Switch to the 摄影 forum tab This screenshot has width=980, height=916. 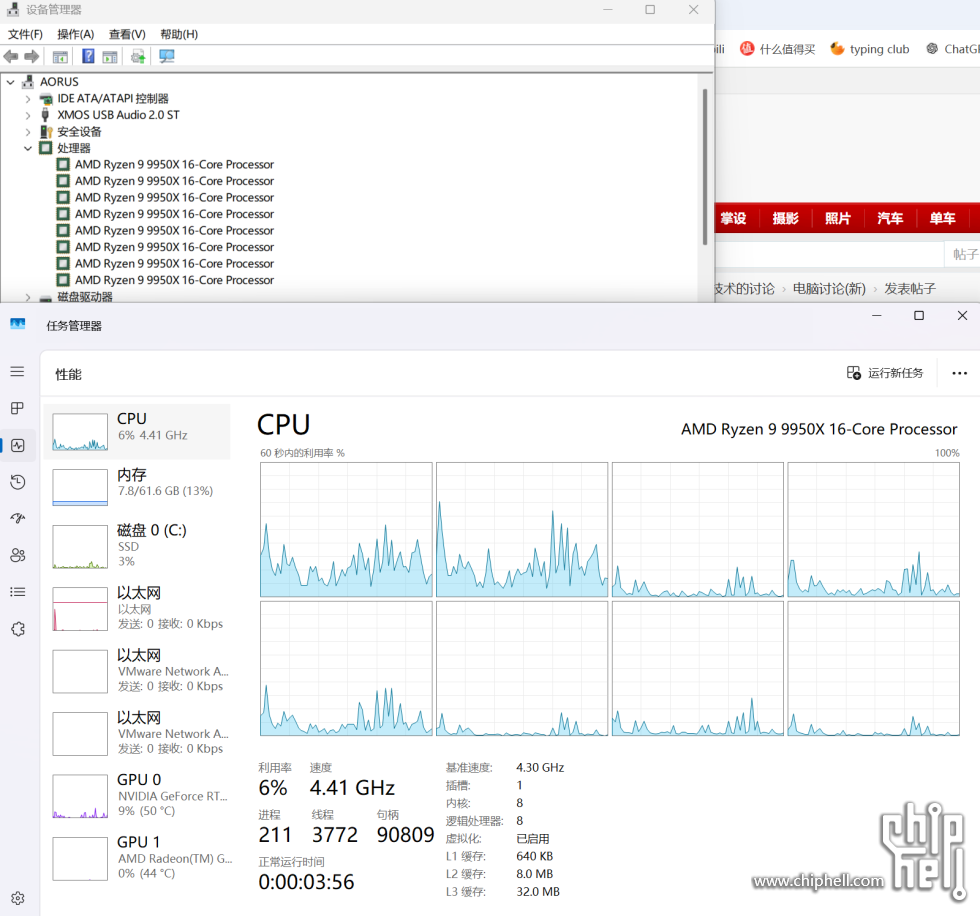point(786,218)
